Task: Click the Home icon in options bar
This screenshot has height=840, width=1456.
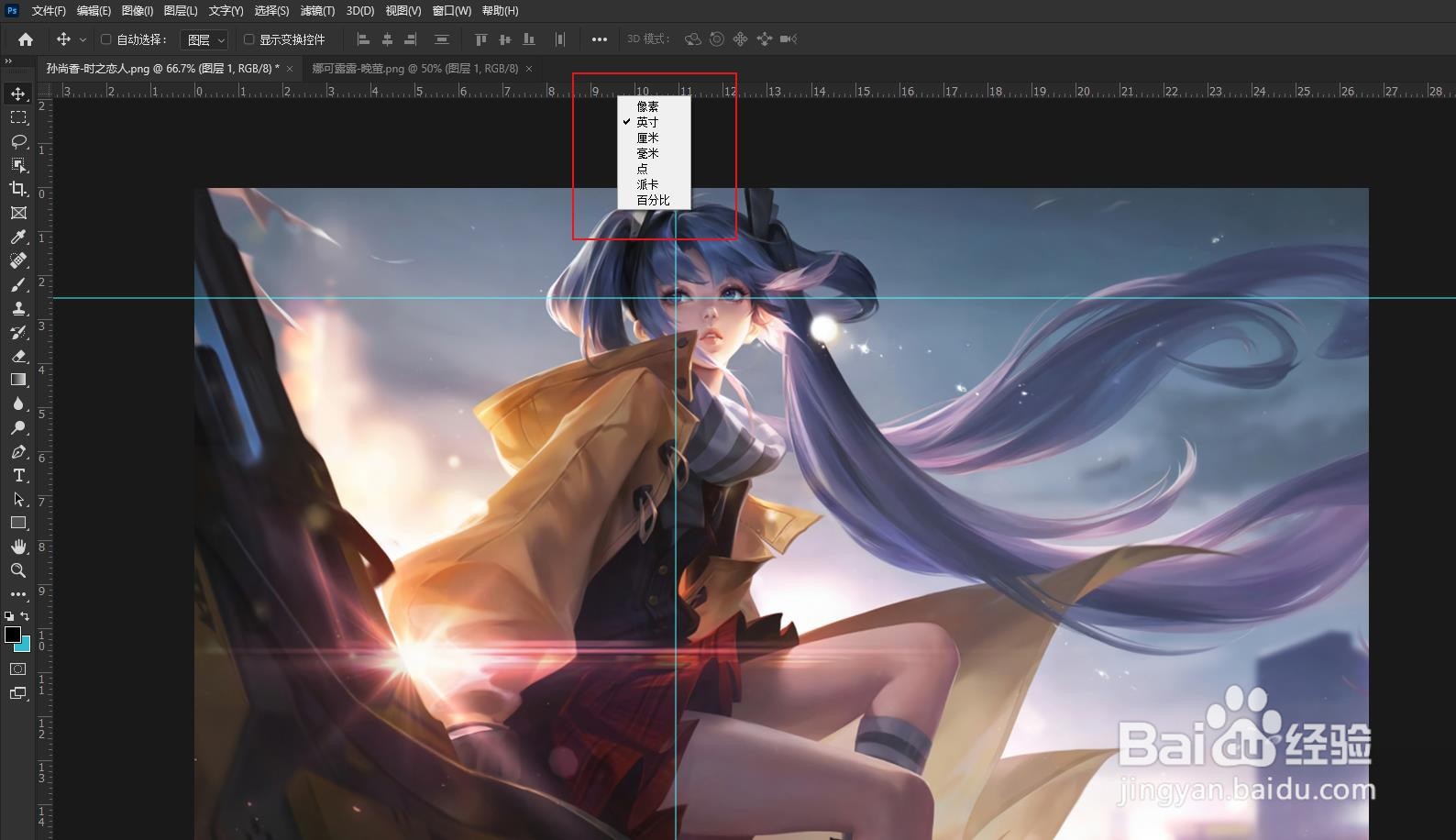Action: [26, 39]
